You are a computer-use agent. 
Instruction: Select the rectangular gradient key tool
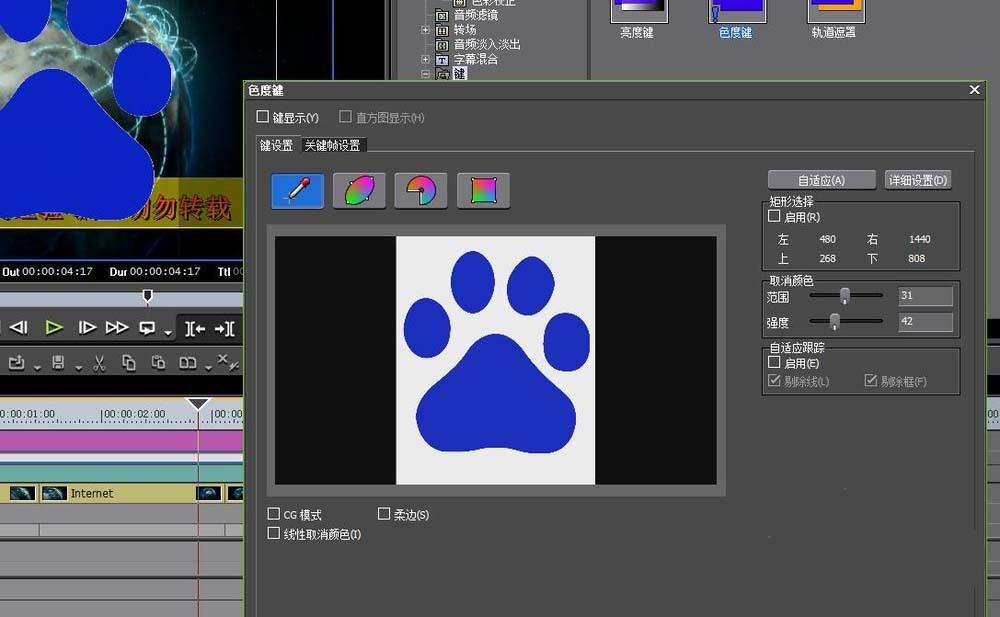(x=483, y=189)
